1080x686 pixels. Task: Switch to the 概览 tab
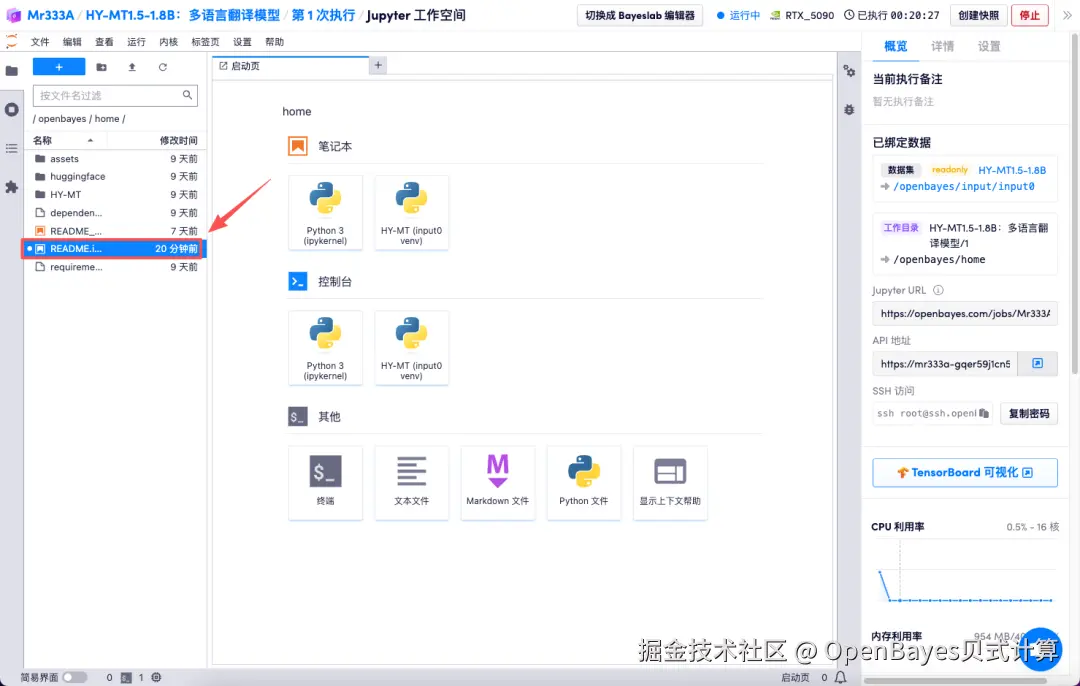(895, 46)
